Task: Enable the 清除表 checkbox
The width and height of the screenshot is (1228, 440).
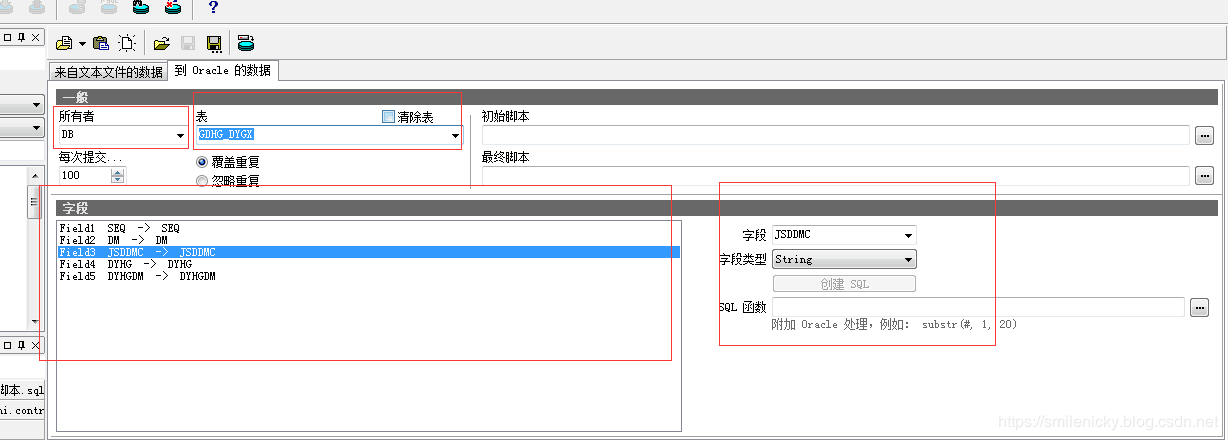Action: point(389,117)
